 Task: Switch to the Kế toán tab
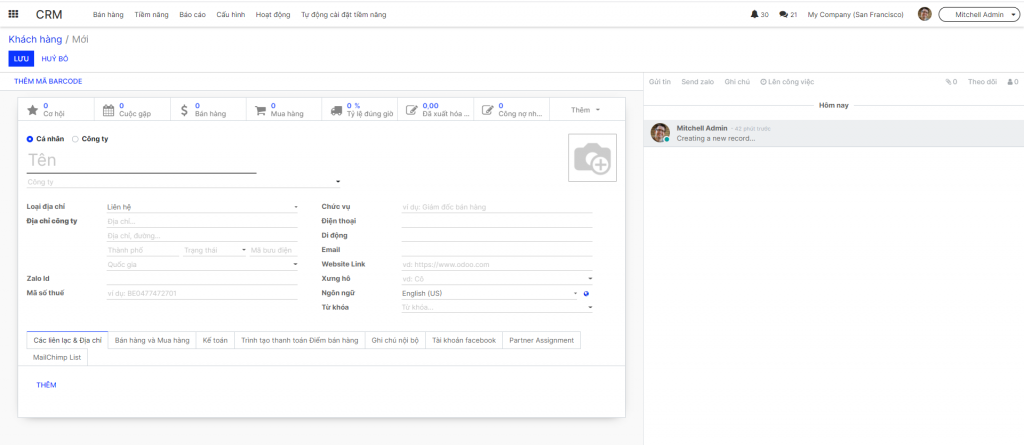pos(215,340)
